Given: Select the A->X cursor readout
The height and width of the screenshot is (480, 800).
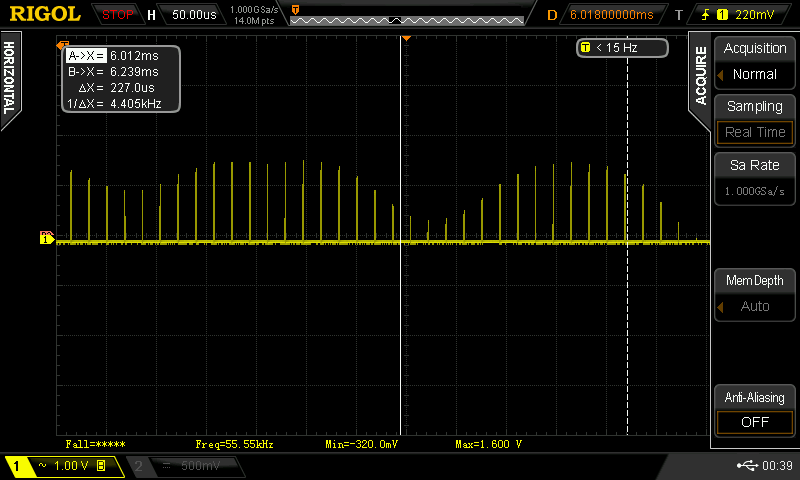Looking at the screenshot, I should click(113, 56).
